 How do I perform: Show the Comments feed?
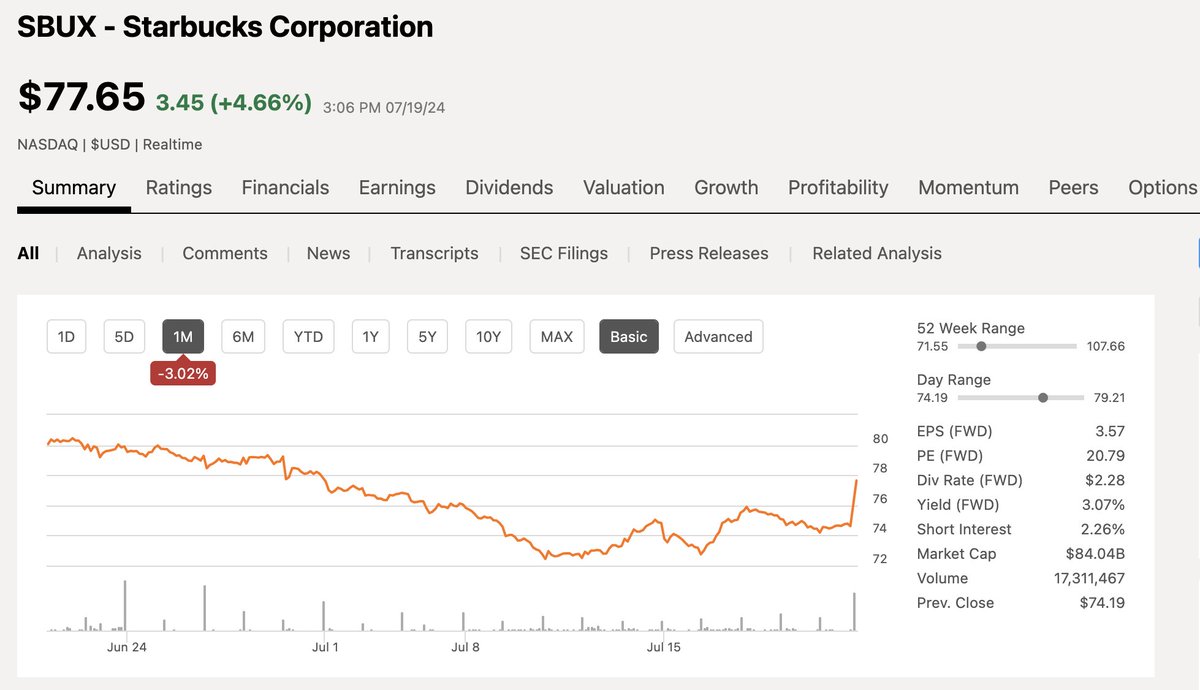click(x=225, y=253)
